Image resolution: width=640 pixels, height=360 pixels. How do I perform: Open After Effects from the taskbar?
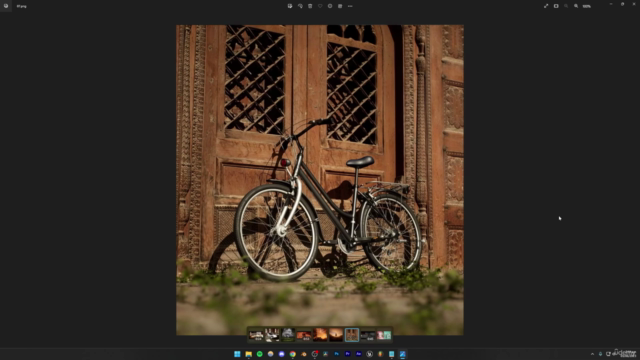(359, 354)
